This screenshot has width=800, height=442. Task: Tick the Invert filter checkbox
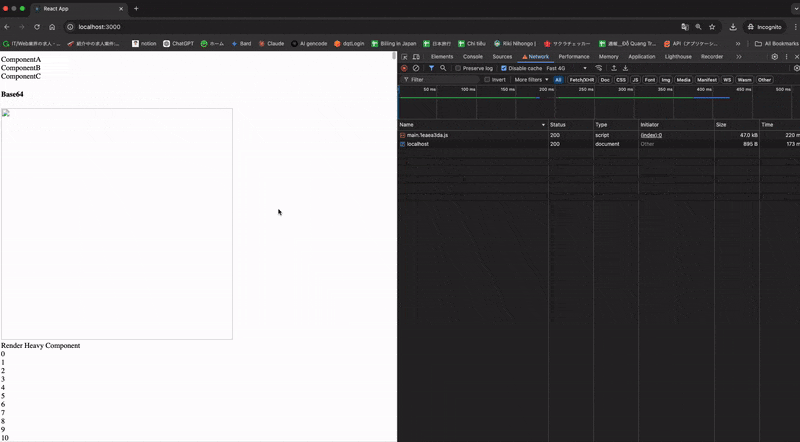click(487, 80)
